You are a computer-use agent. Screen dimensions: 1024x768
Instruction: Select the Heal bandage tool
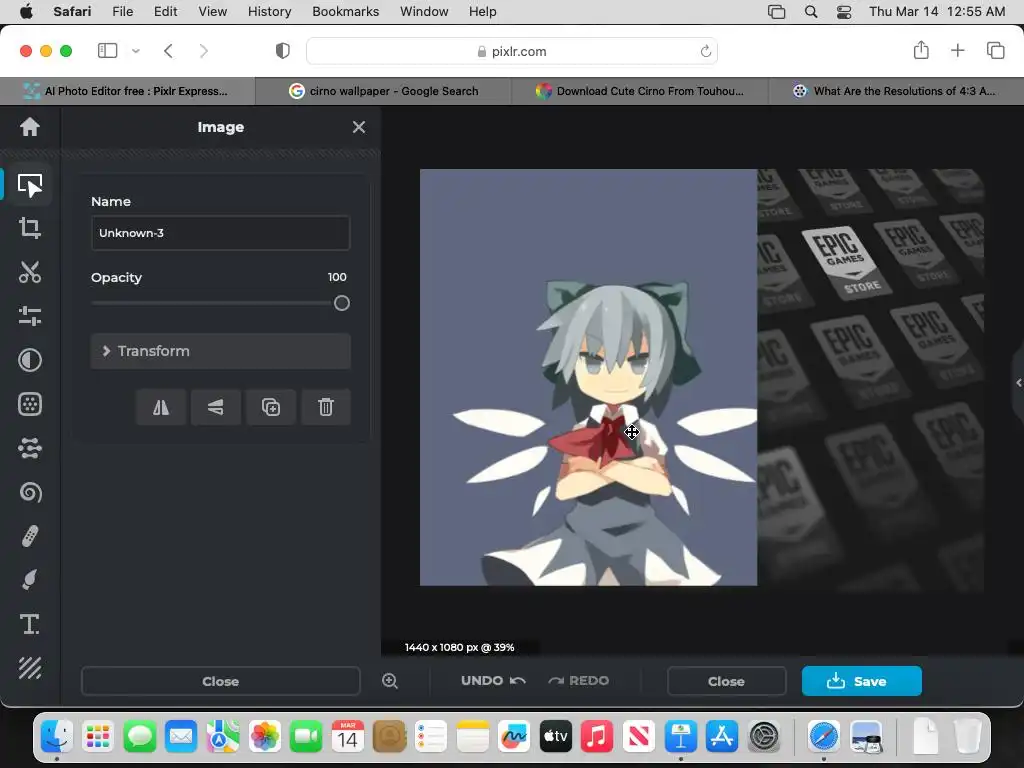(30, 536)
